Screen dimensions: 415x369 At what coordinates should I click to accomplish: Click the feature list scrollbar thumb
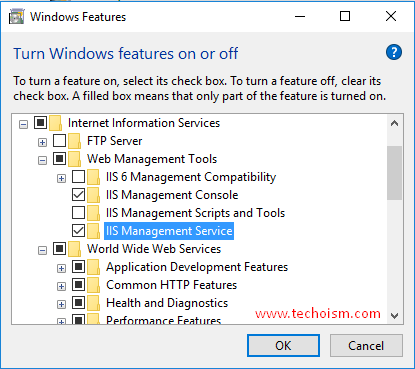tap(395, 173)
